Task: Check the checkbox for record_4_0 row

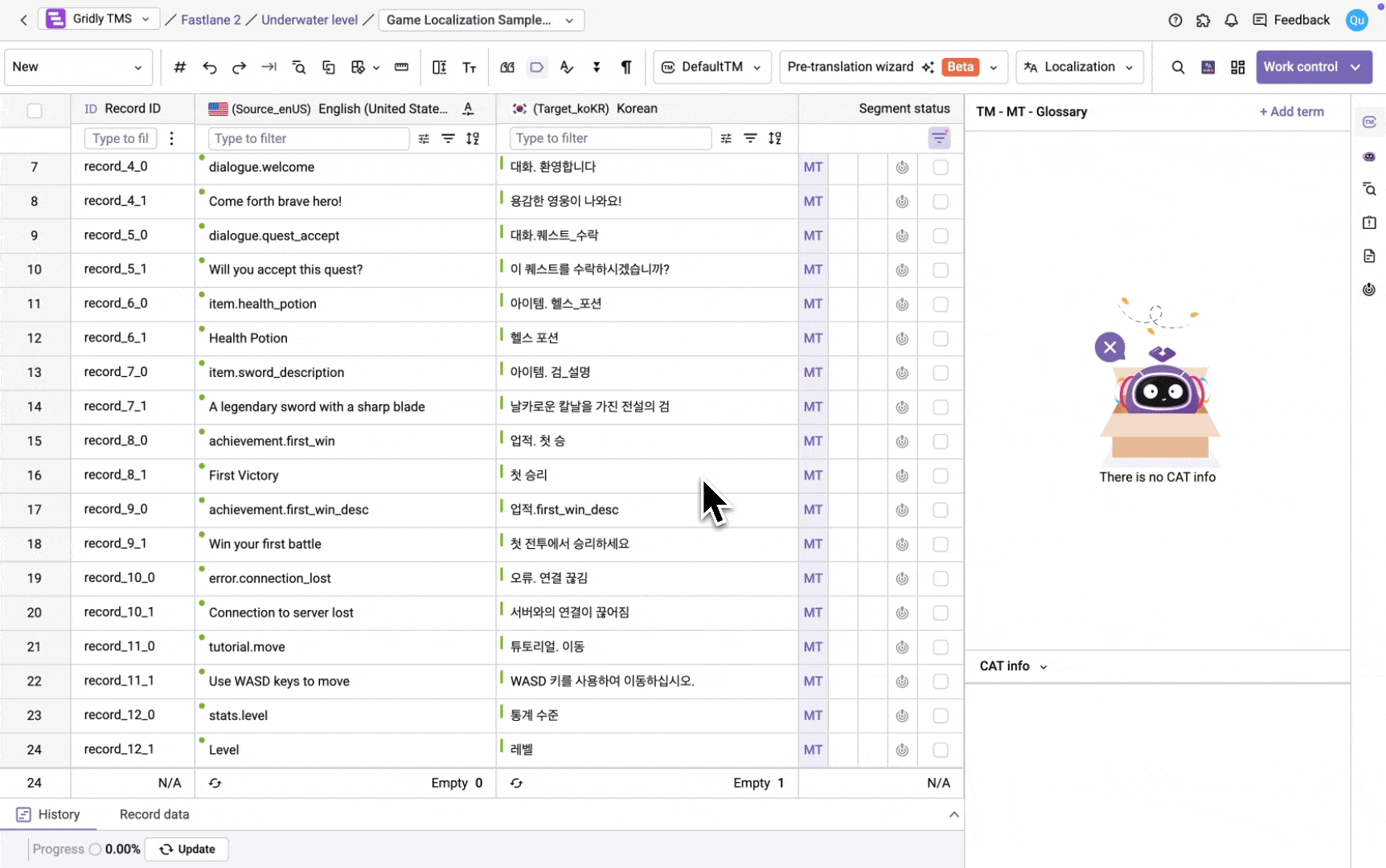Action: 941,167
